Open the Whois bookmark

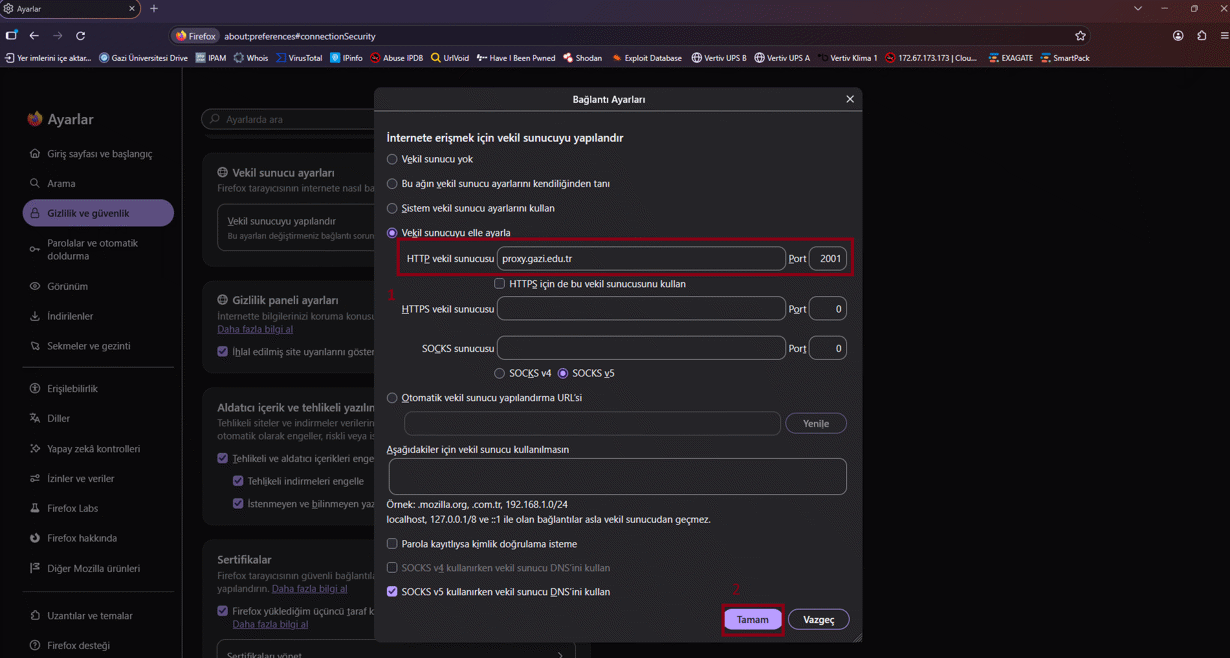pos(251,58)
